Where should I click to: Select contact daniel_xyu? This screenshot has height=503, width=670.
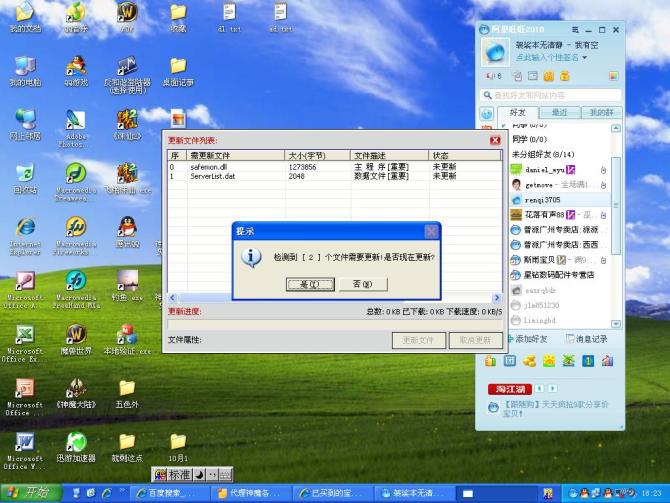[560, 170]
